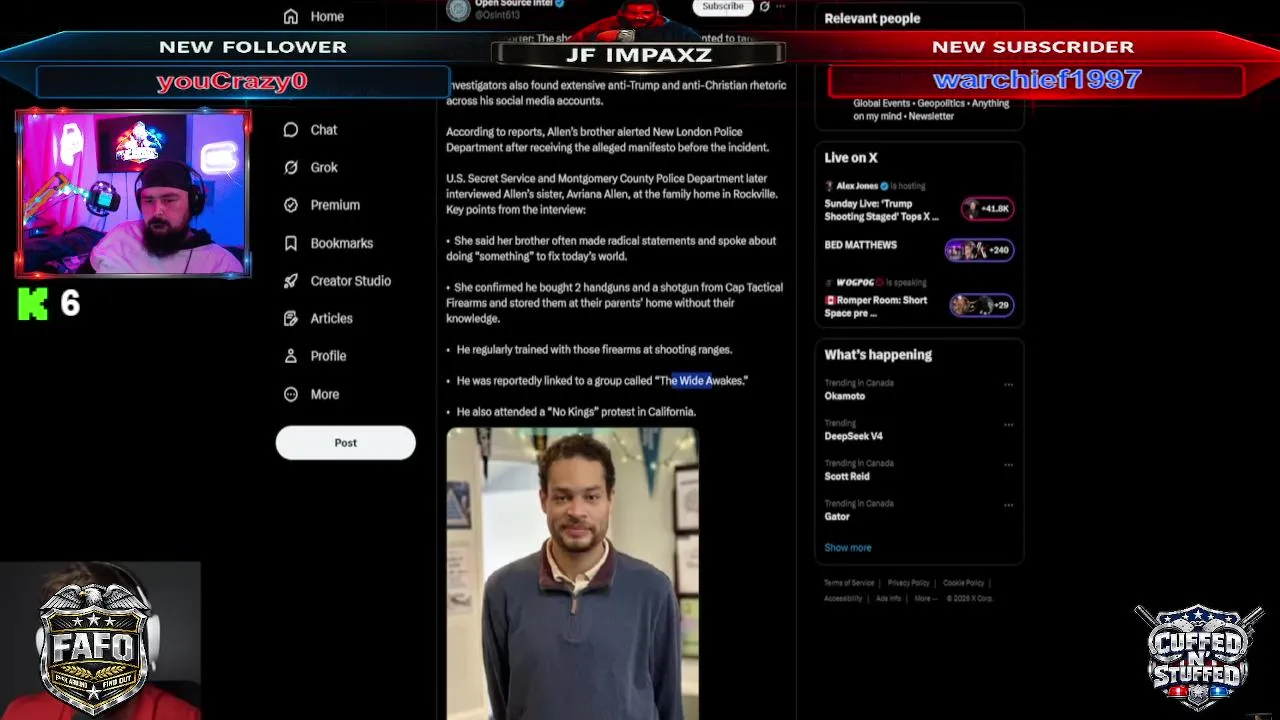Open the suspect photo in the post

pyautogui.click(x=572, y=574)
